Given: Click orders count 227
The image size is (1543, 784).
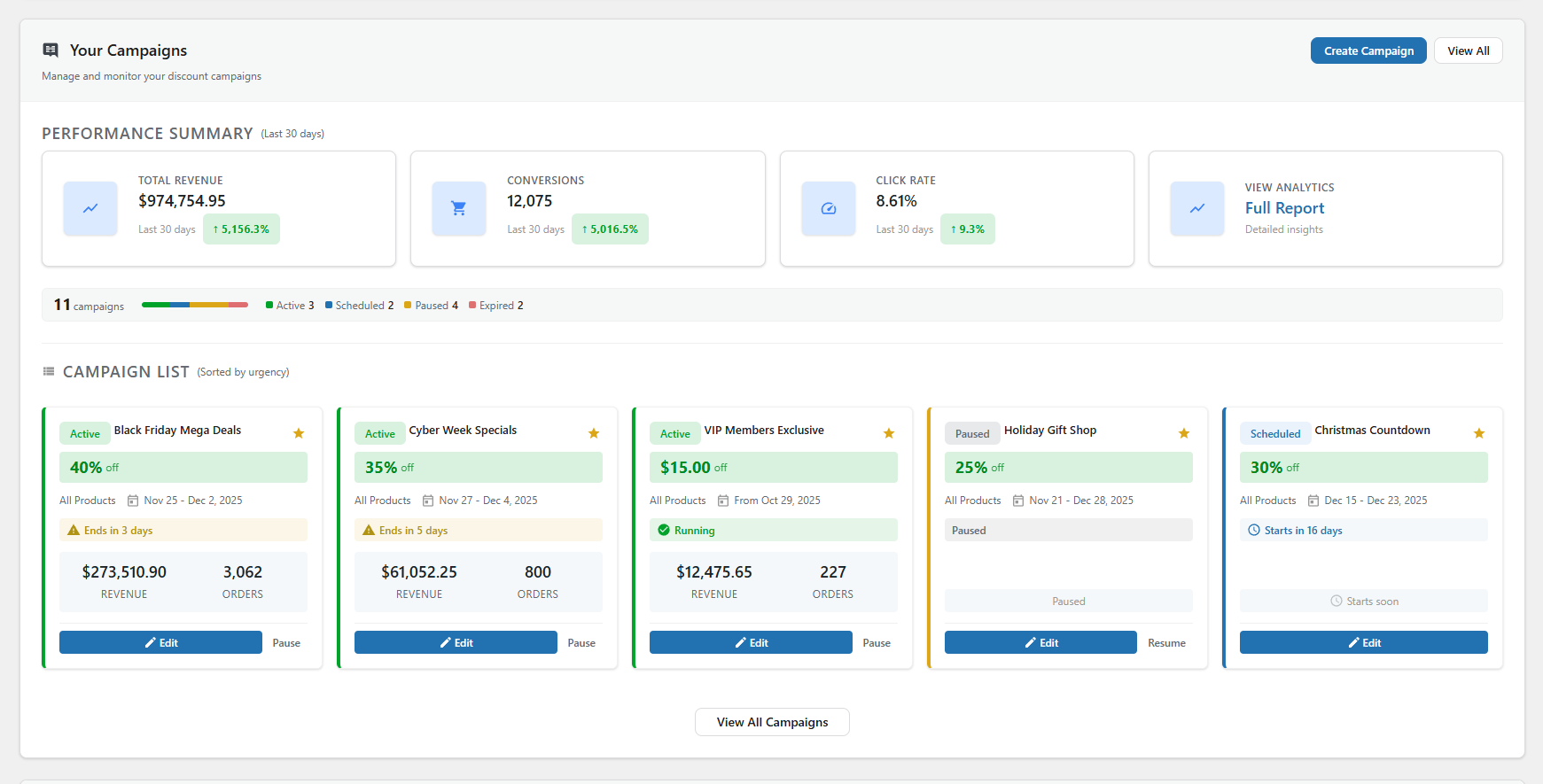Looking at the screenshot, I should click(833, 572).
